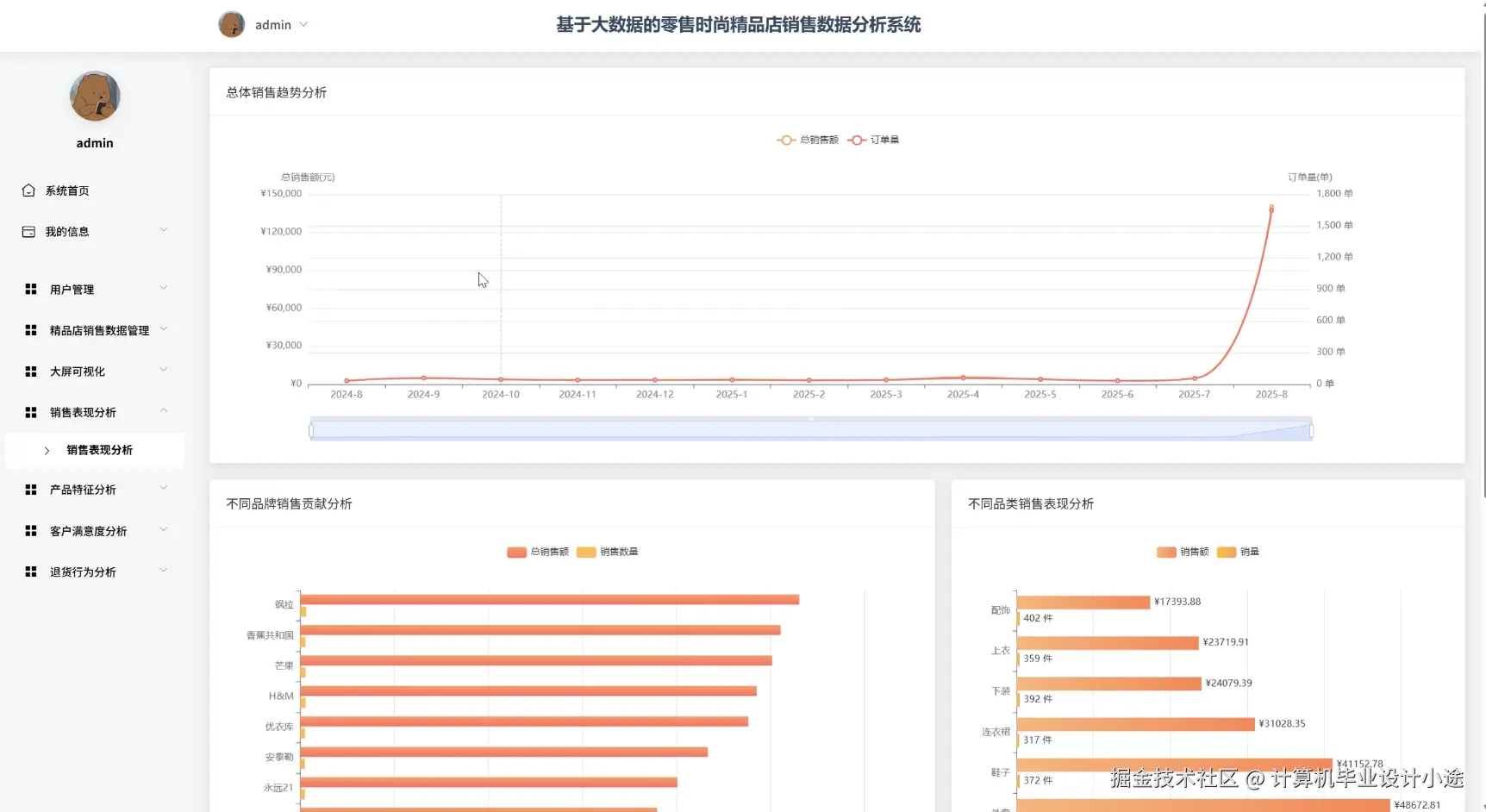Click the grid icon beside 客户满意度分析
This screenshot has width=1486, height=812.
[31, 531]
